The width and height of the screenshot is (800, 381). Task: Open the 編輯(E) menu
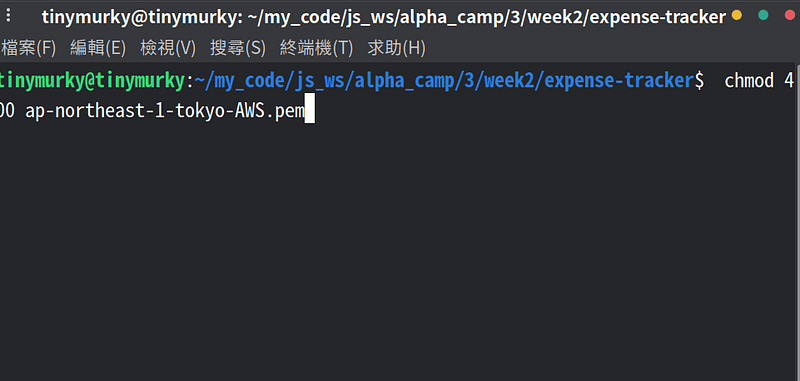pos(98,48)
